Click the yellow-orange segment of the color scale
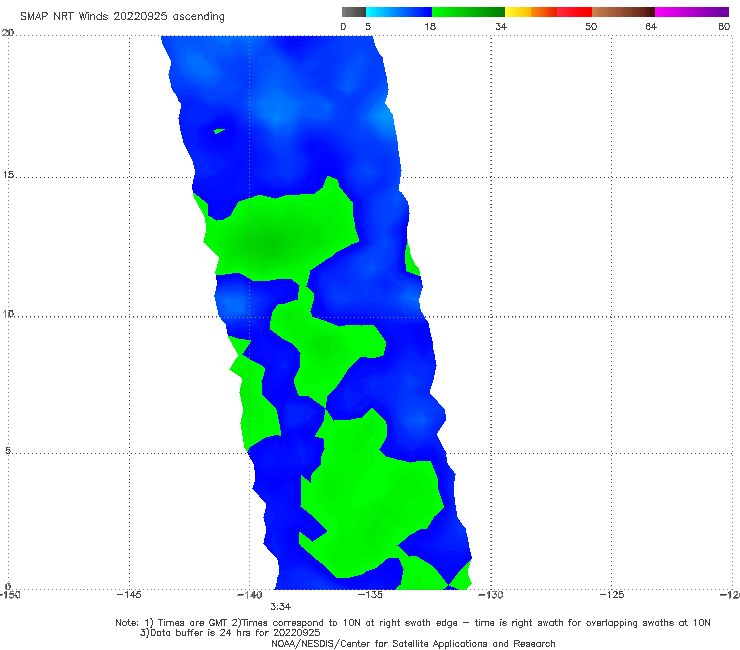This screenshot has height=650, width=740. [531, 12]
